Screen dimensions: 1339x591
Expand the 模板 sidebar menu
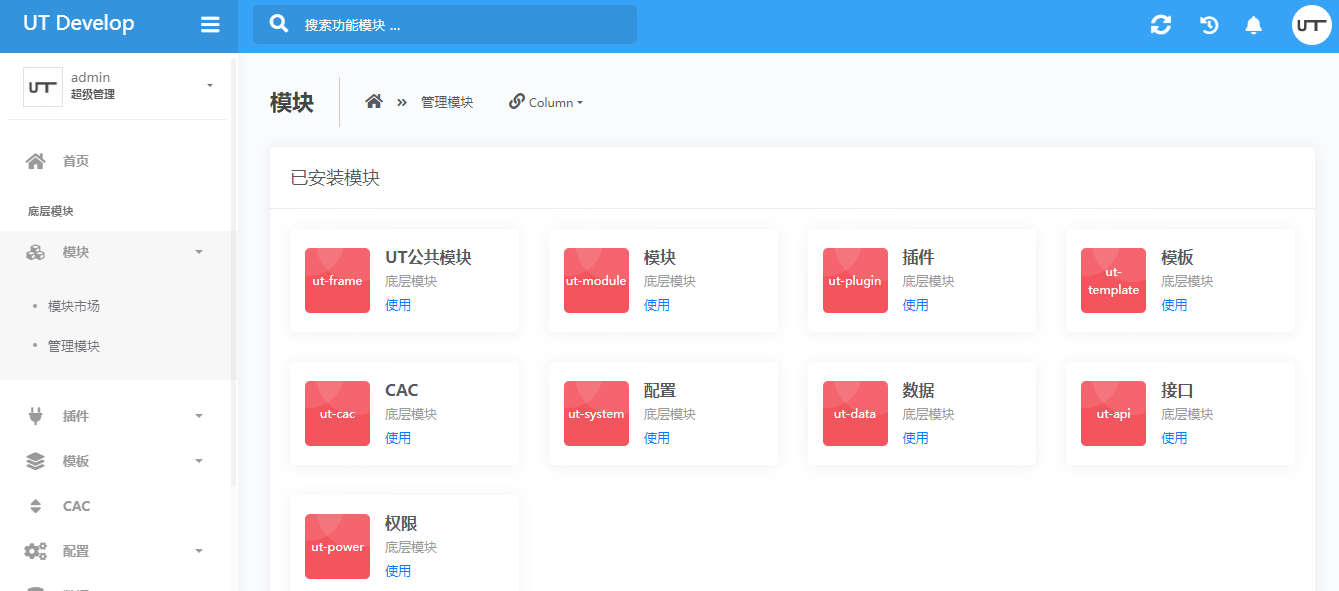coord(116,461)
